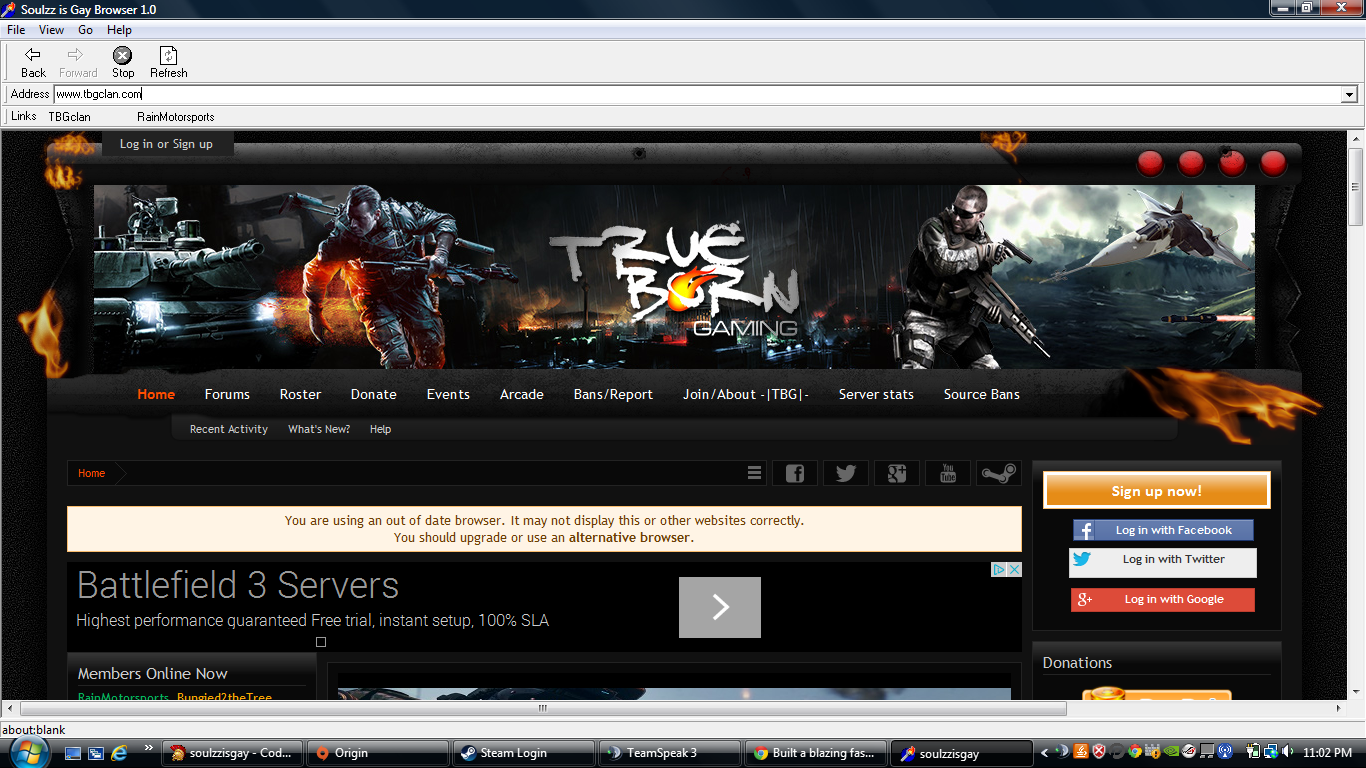
Task: Close the ad with X icon
Action: (1014, 569)
